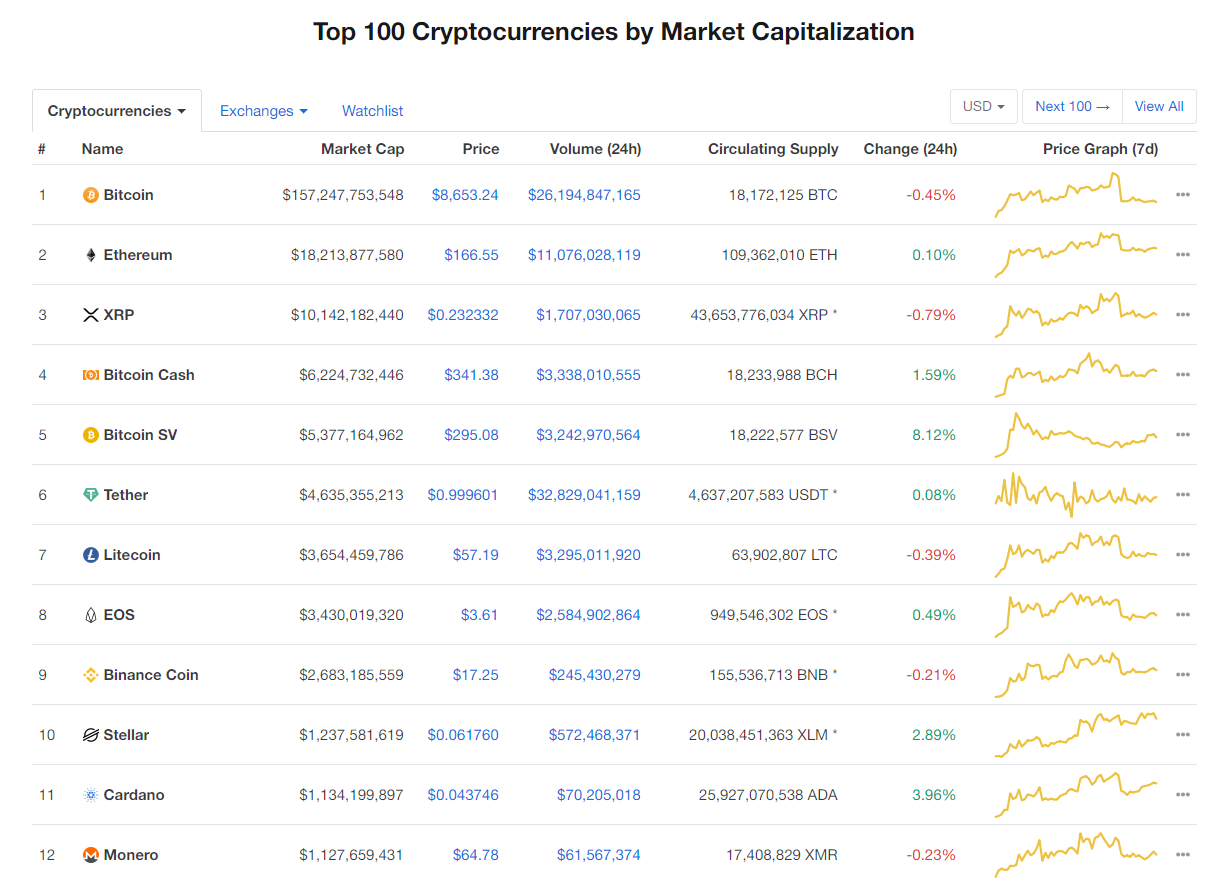Open the Monero name link

coord(131,855)
